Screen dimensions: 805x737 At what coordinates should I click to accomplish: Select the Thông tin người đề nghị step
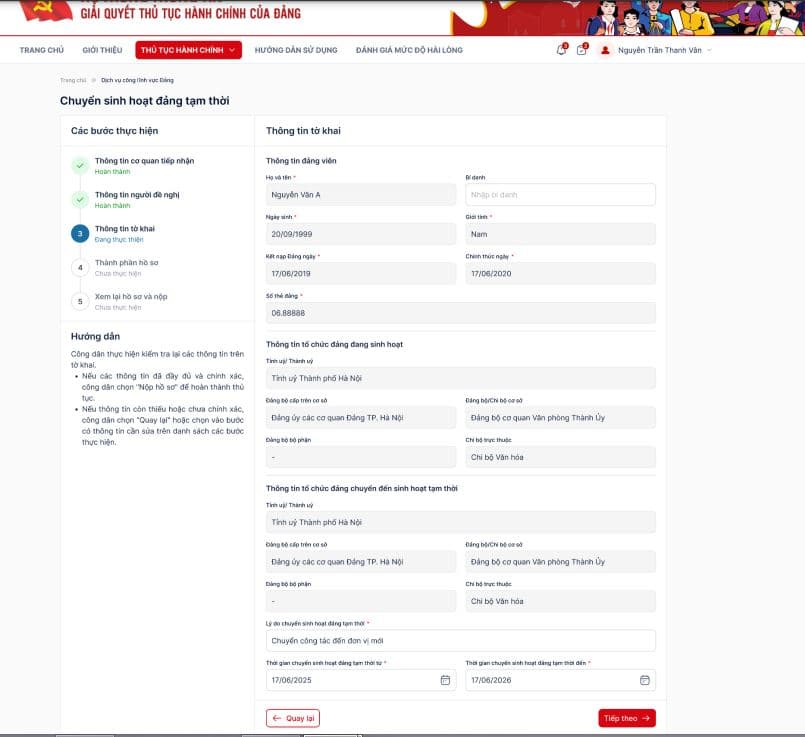(x=137, y=195)
